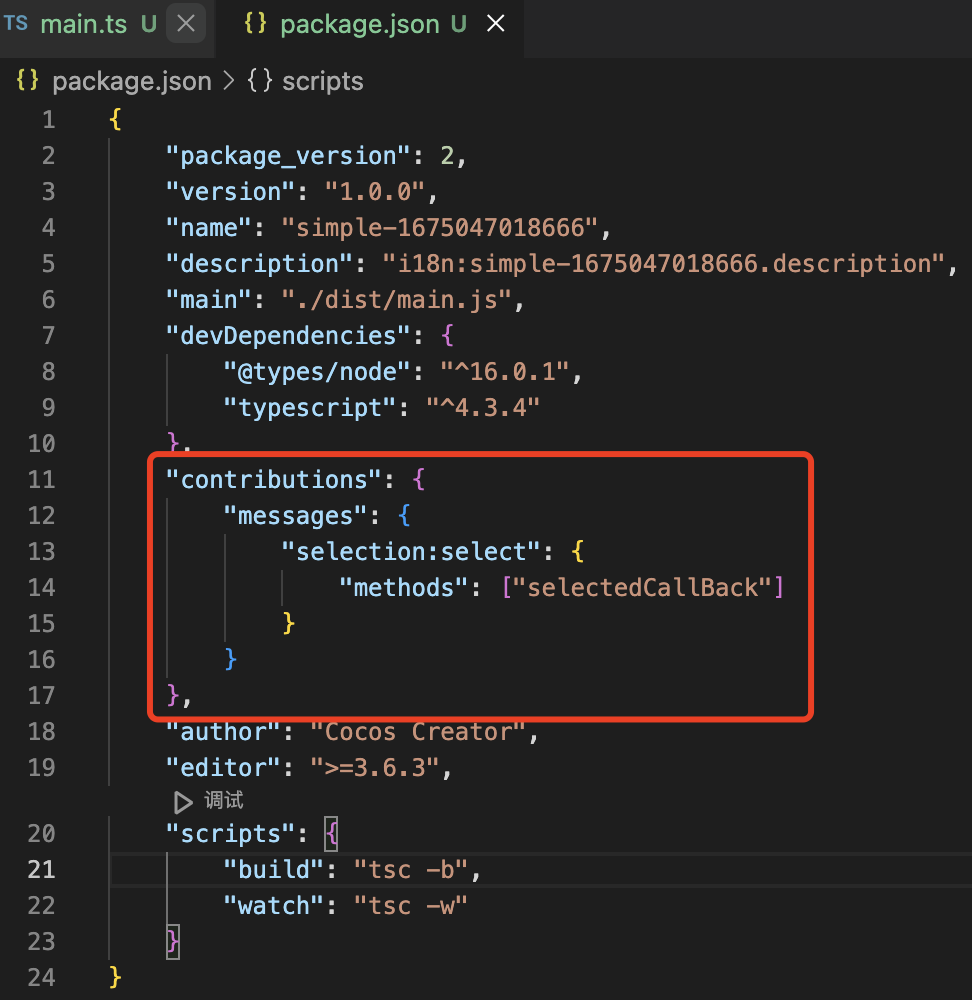Image resolution: width=972 pixels, height=1000 pixels.
Task: Click the "tsc -w" value
Action: [x=411, y=906]
